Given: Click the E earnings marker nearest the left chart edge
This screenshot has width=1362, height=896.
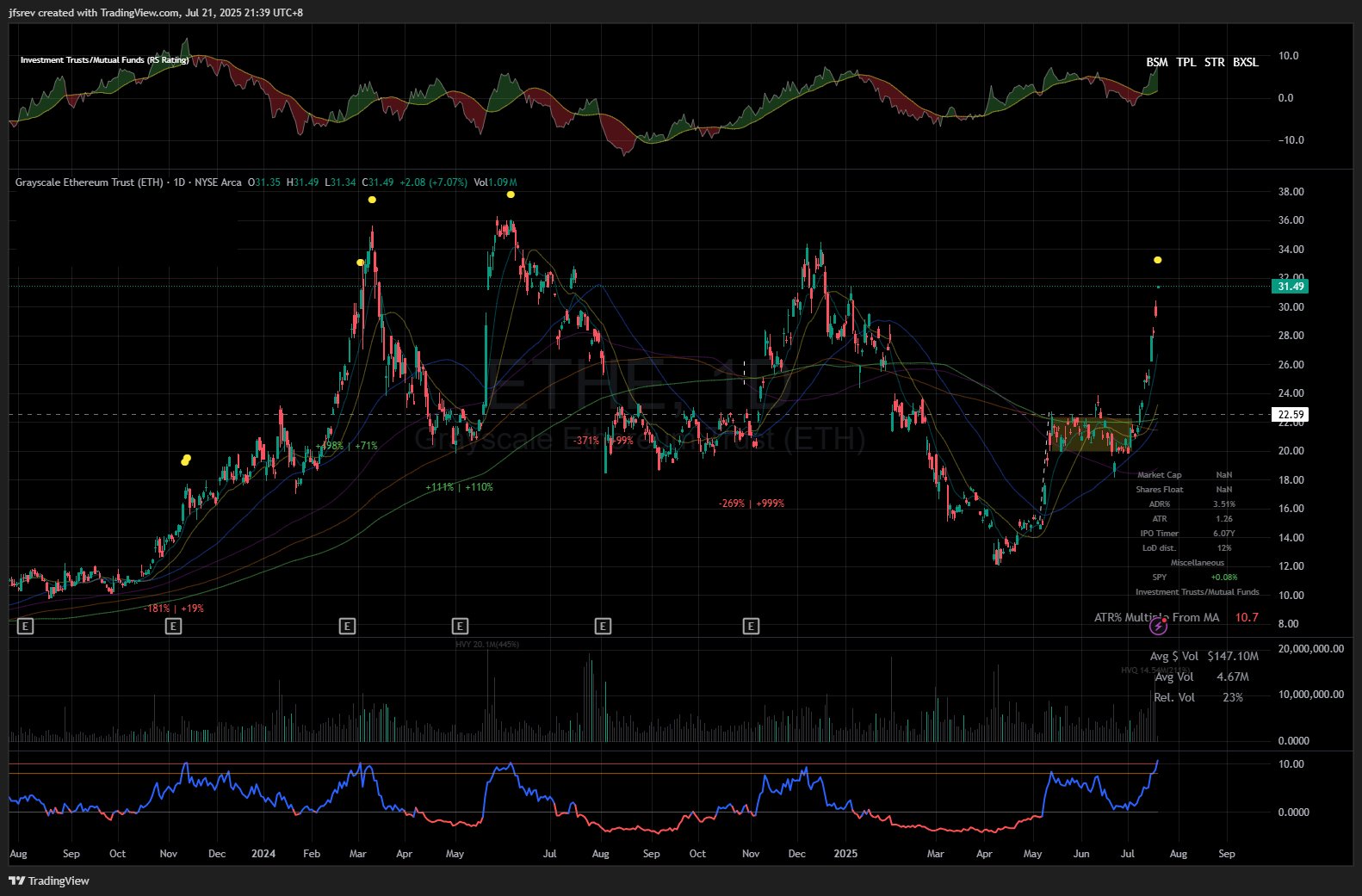Looking at the screenshot, I should [25, 626].
